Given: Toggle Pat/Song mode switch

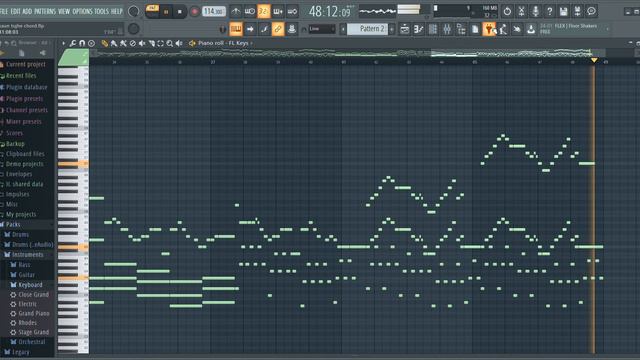Looking at the screenshot, I should coord(152,11).
